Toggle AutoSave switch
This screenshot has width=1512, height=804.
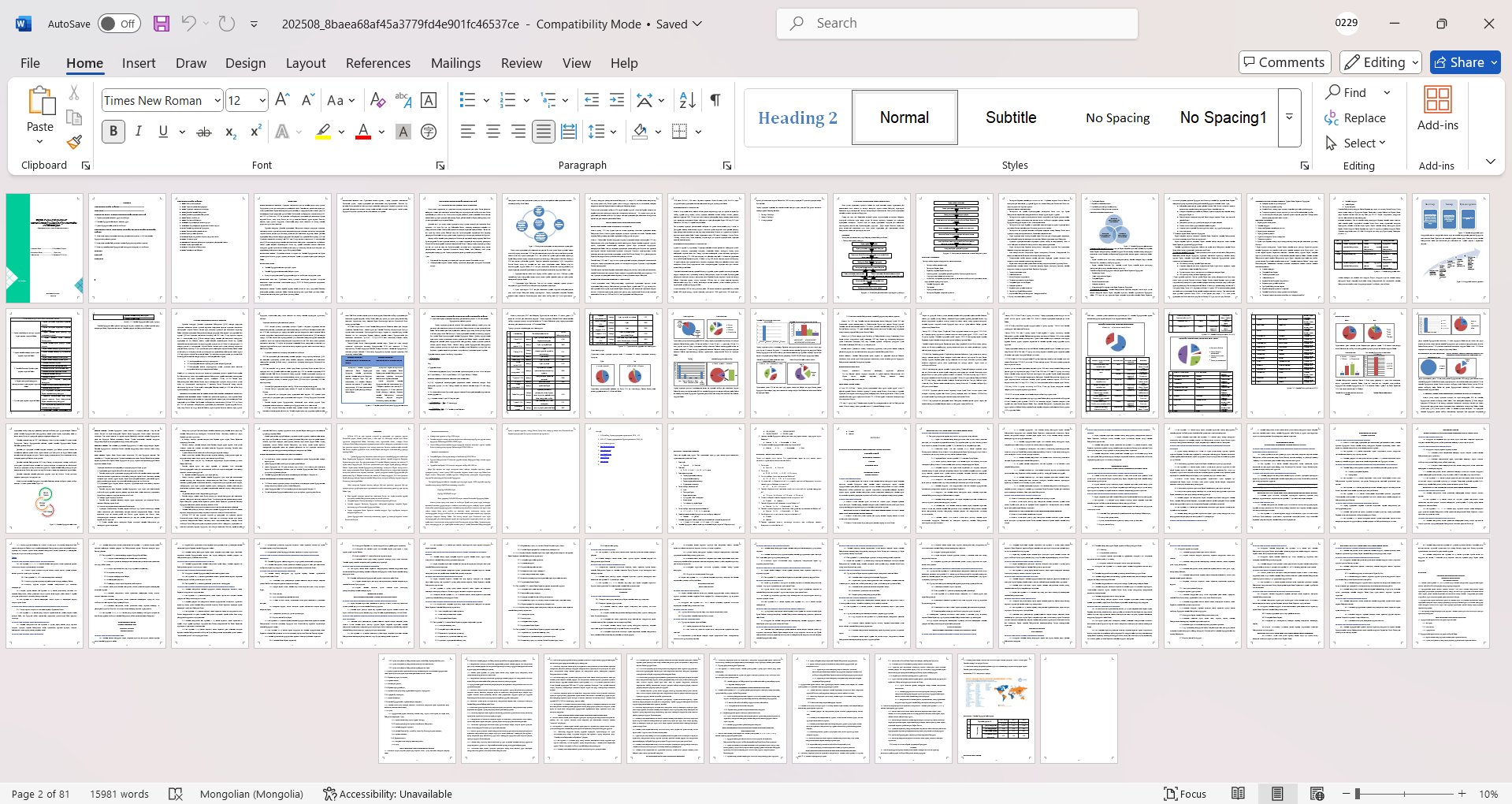[119, 24]
